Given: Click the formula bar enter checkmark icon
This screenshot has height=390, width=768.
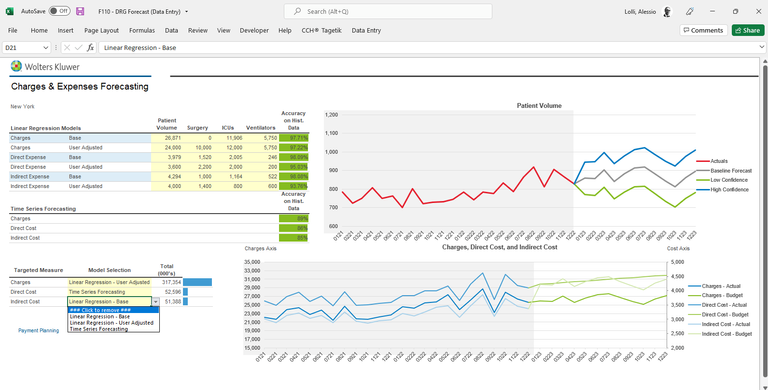Looking at the screenshot, I should coord(78,48).
